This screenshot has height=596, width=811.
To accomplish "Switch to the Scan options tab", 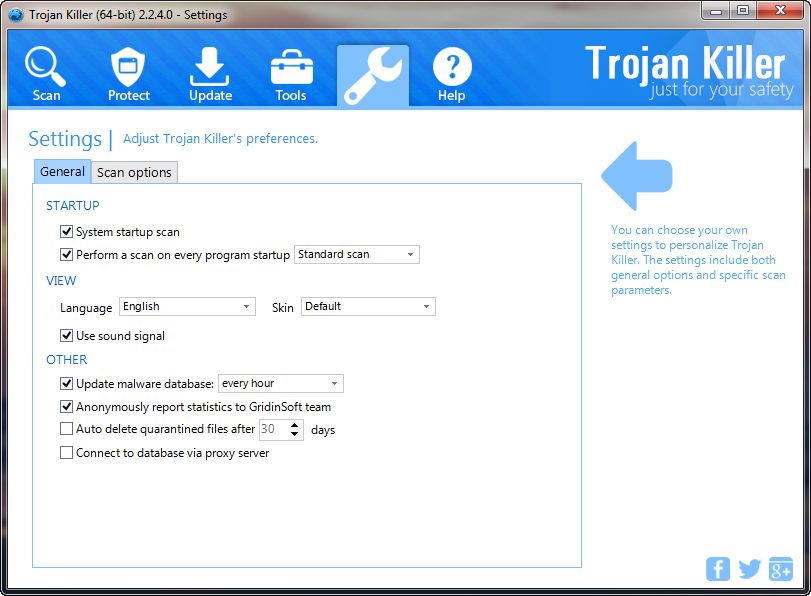I will click(134, 172).
